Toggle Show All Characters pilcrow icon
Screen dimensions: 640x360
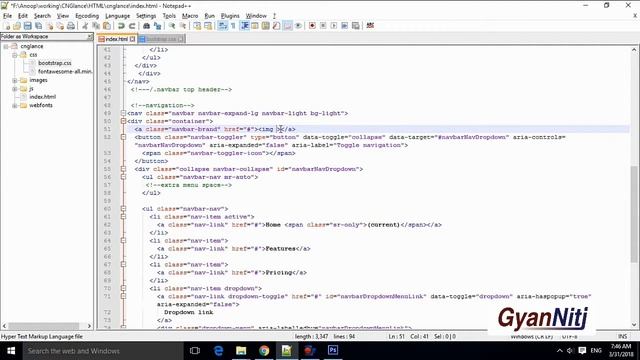tap(233, 26)
